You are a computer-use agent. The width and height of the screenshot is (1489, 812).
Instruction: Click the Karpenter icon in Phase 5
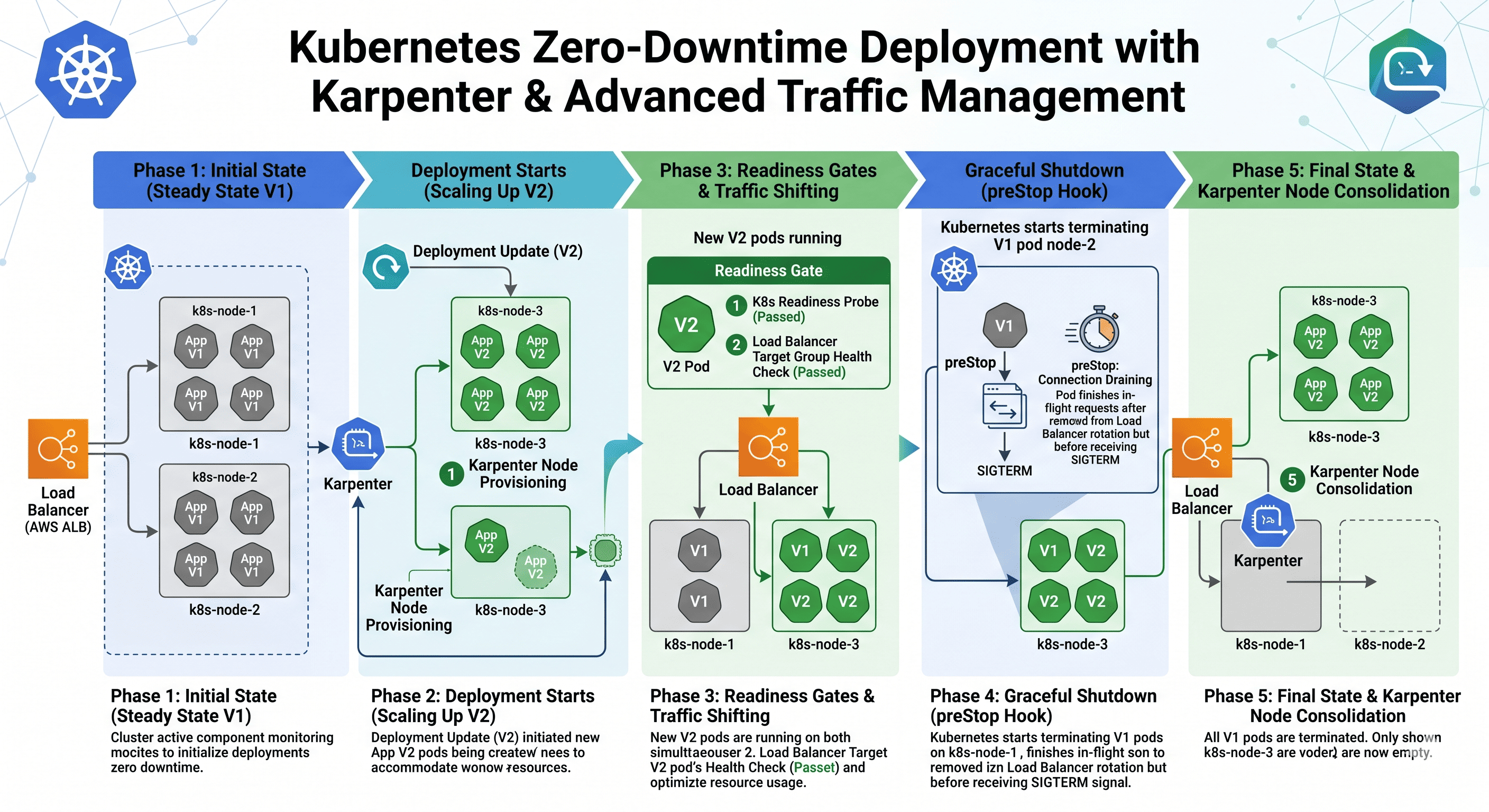(1268, 521)
